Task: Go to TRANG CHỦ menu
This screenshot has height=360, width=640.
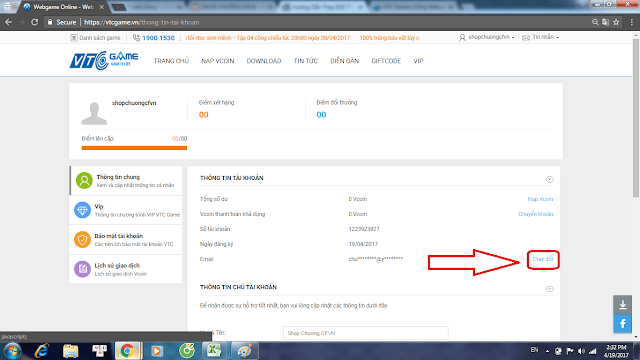Action: (171, 61)
